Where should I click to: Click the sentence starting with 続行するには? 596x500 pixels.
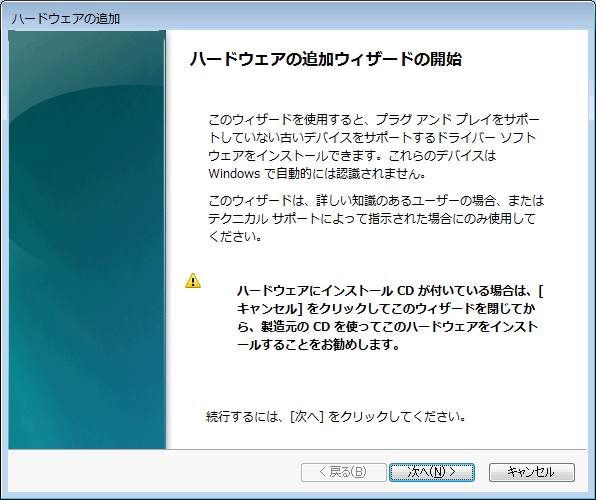coord(336,417)
